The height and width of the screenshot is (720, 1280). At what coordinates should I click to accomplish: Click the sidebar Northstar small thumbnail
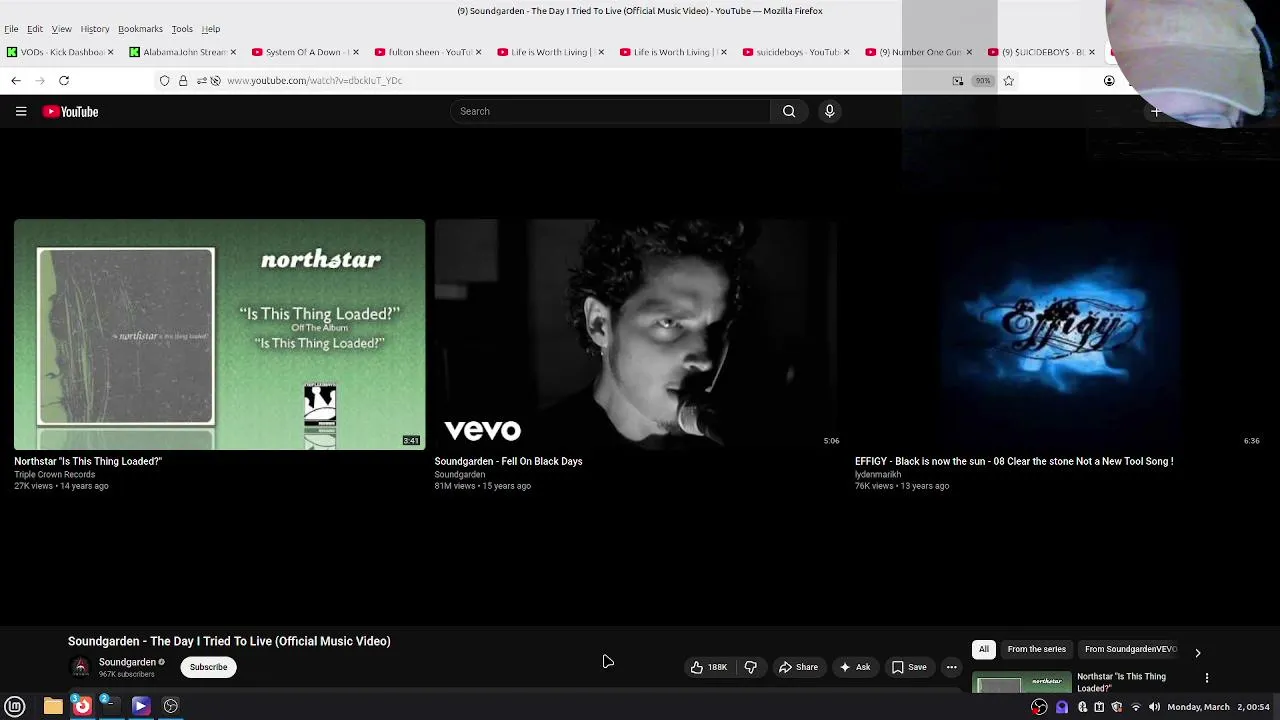click(x=1022, y=683)
